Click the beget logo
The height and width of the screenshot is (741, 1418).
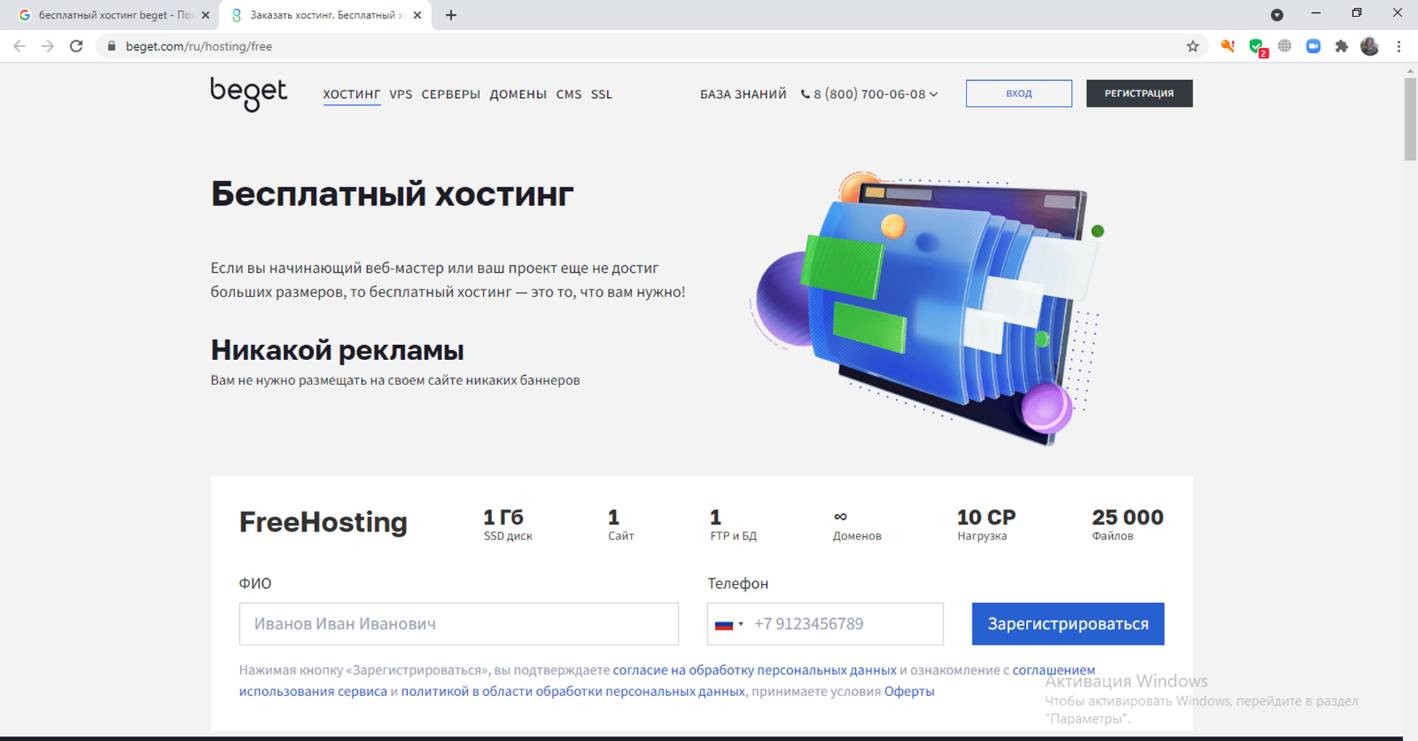point(248,93)
